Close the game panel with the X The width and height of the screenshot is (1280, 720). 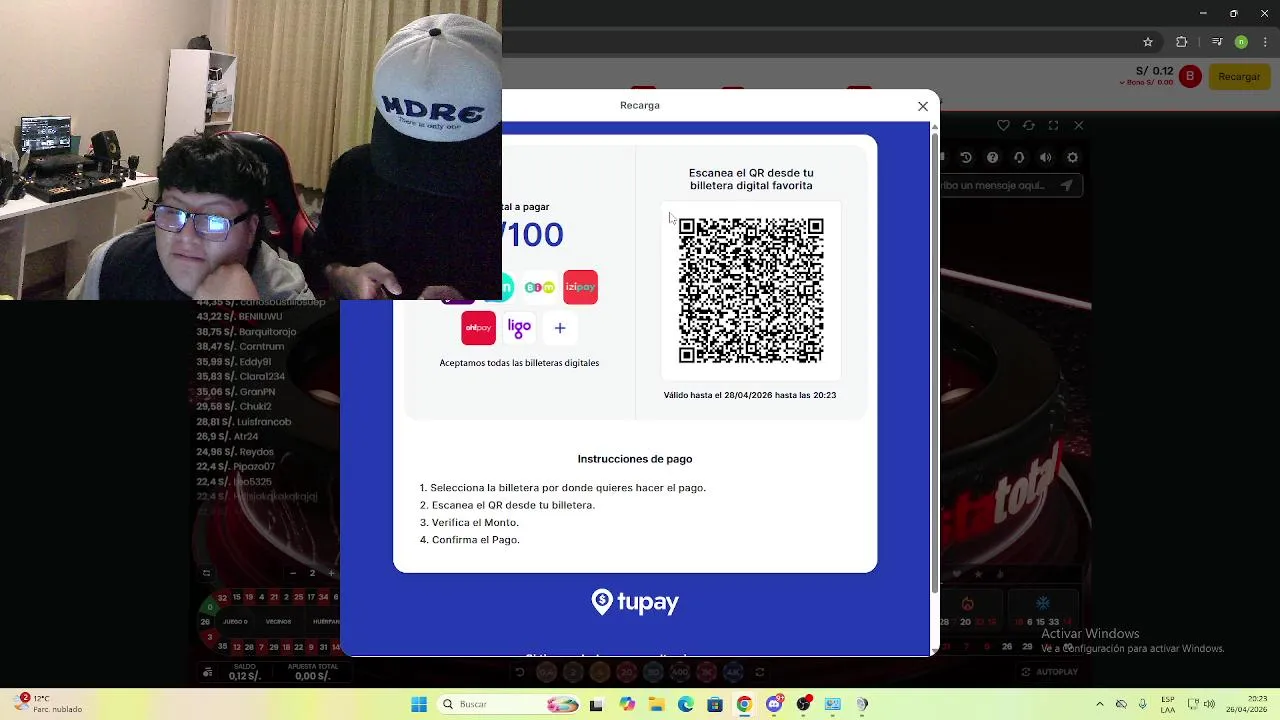click(1078, 125)
